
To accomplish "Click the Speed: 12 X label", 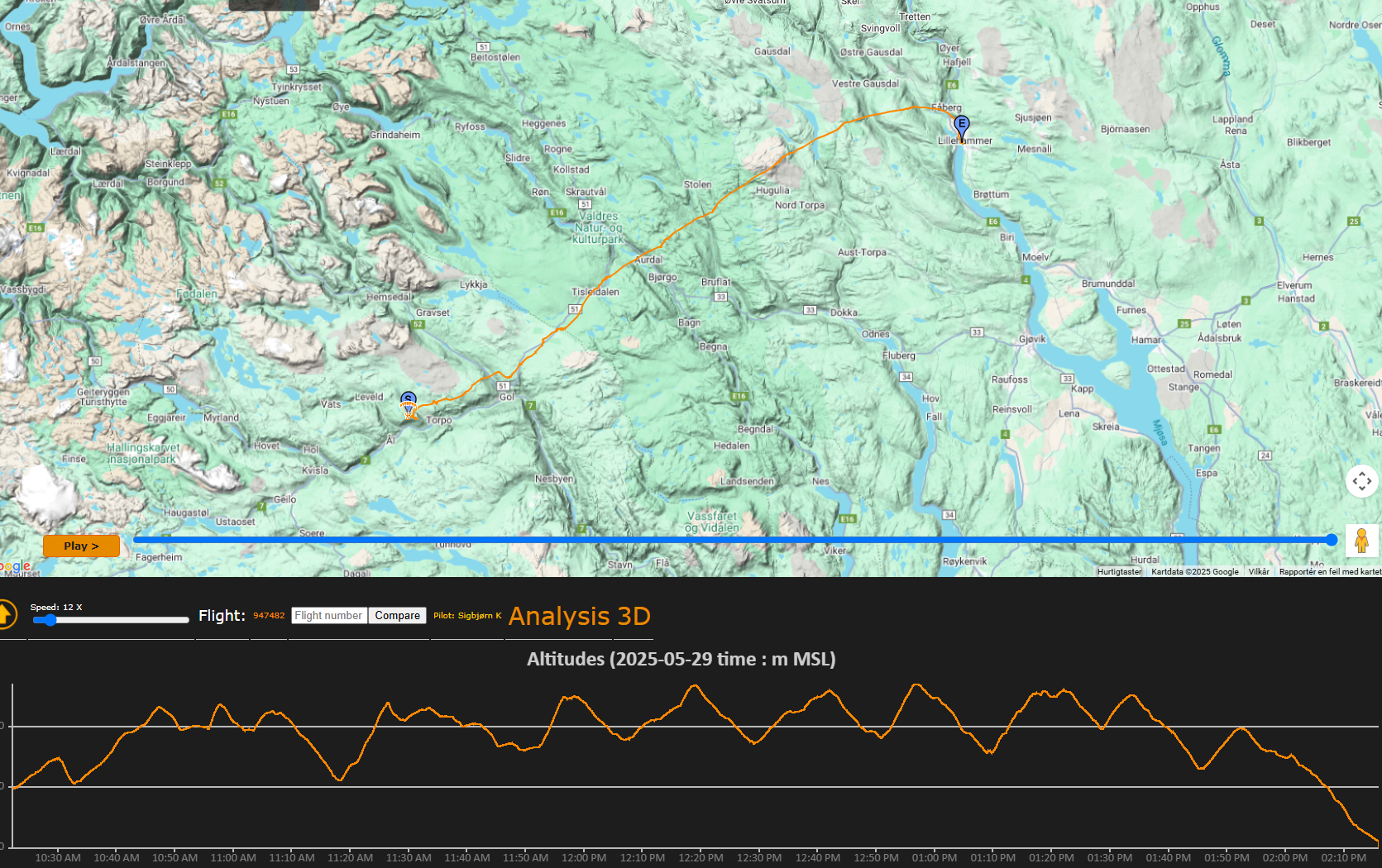I will pyautogui.click(x=56, y=607).
